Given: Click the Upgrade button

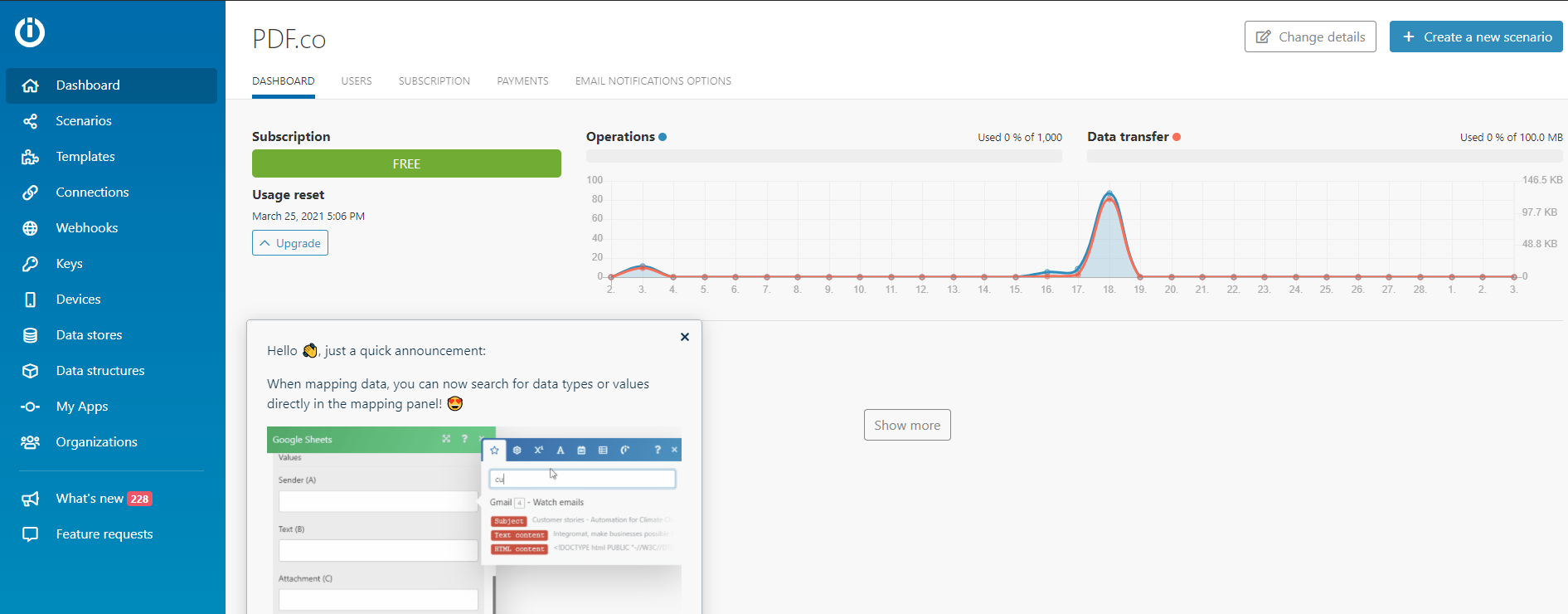Looking at the screenshot, I should [x=290, y=243].
